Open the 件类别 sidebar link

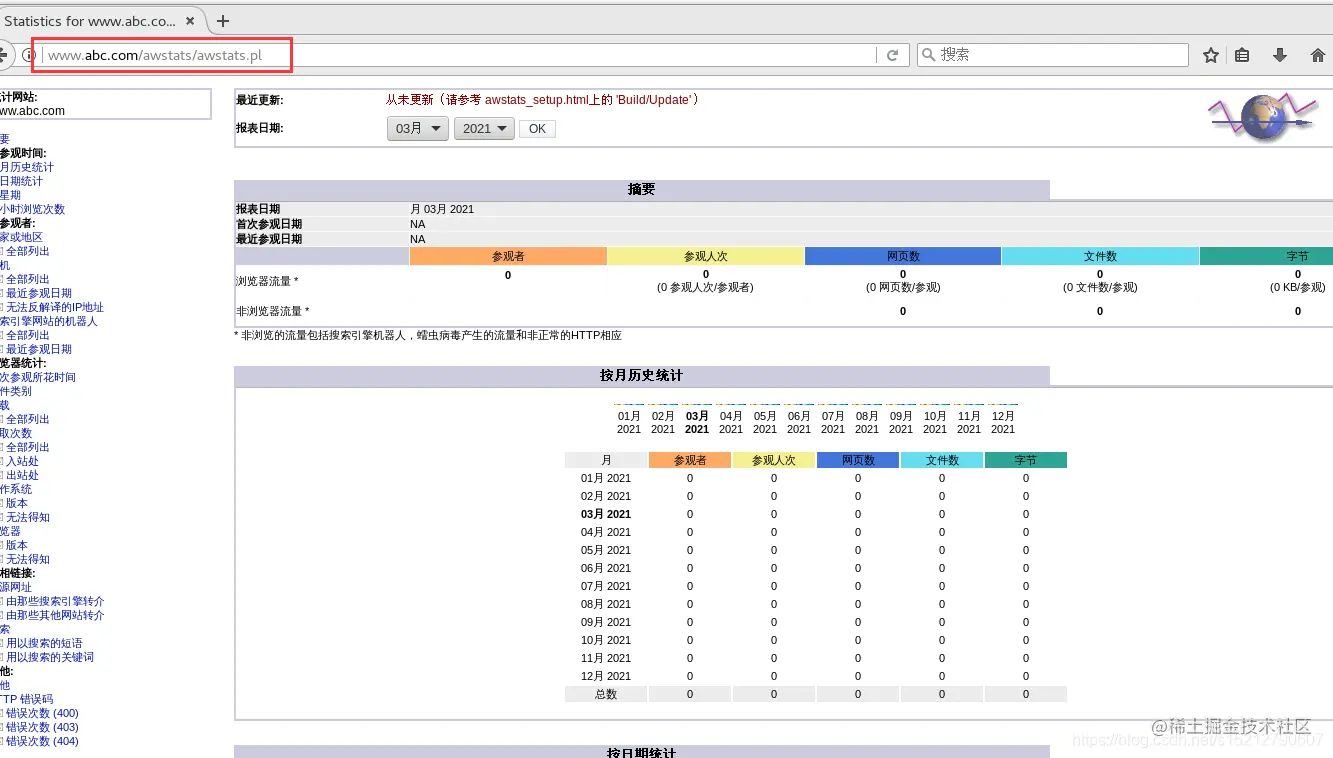click(x=16, y=391)
